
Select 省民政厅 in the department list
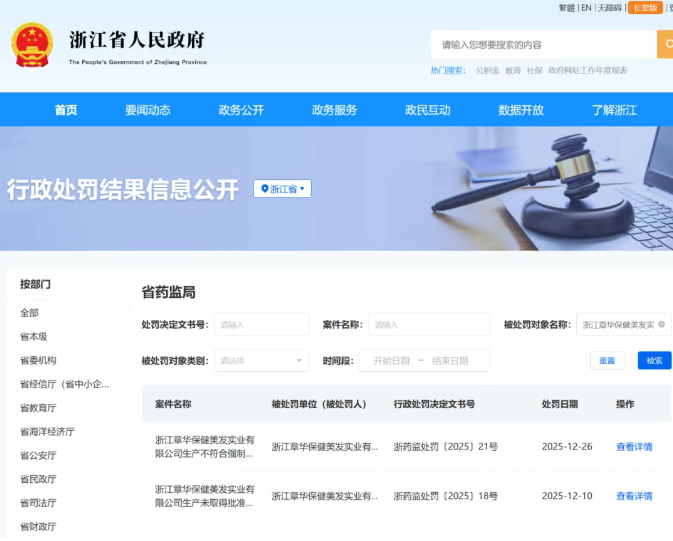coord(38,479)
